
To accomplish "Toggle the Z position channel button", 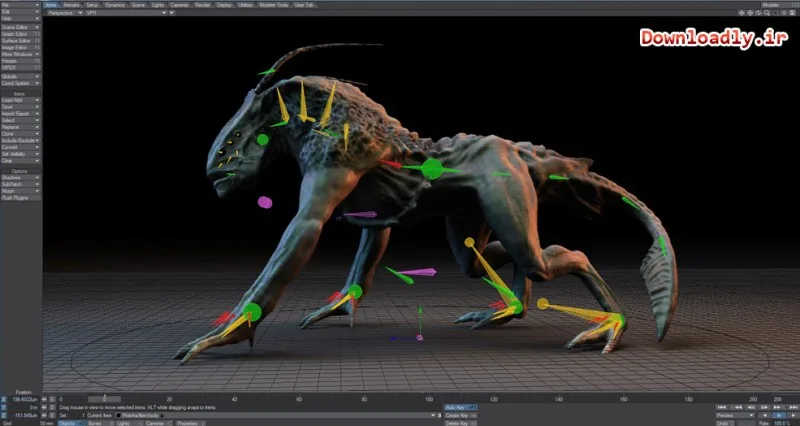I will coord(4,415).
